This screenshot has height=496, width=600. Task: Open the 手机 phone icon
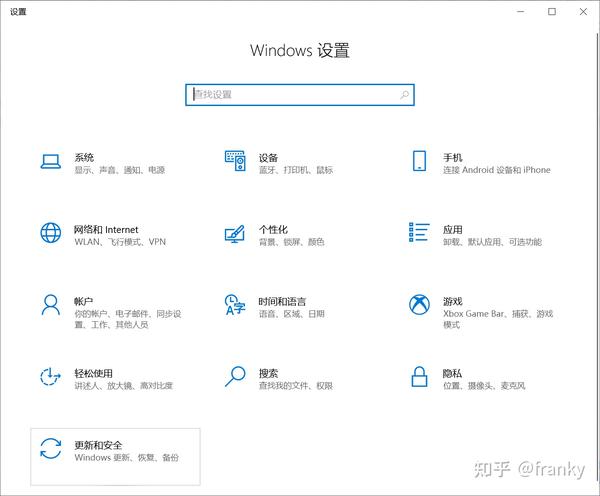[419, 161]
